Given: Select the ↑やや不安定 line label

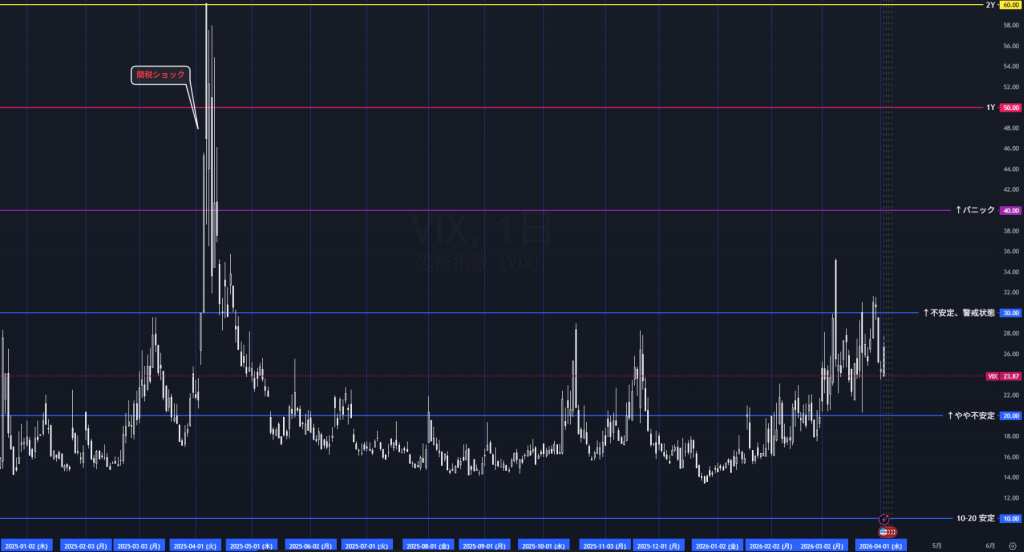Looking at the screenshot, I should click(970, 416).
